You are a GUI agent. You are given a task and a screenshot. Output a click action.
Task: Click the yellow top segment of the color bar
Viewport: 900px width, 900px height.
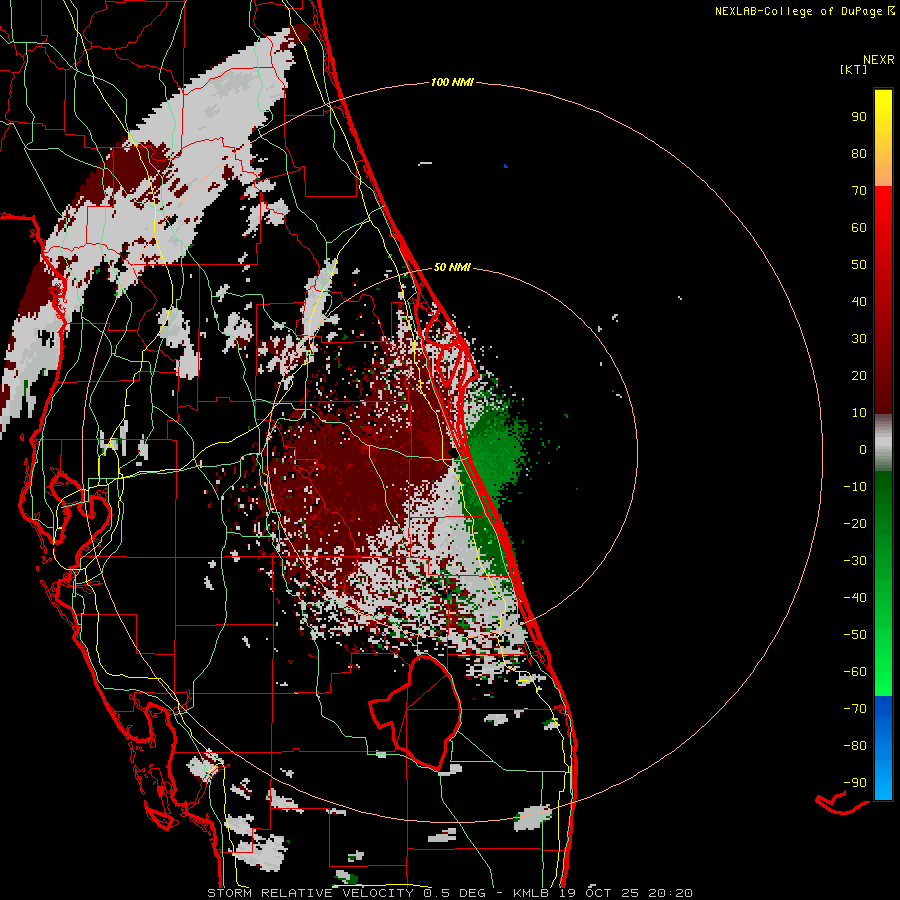click(883, 138)
